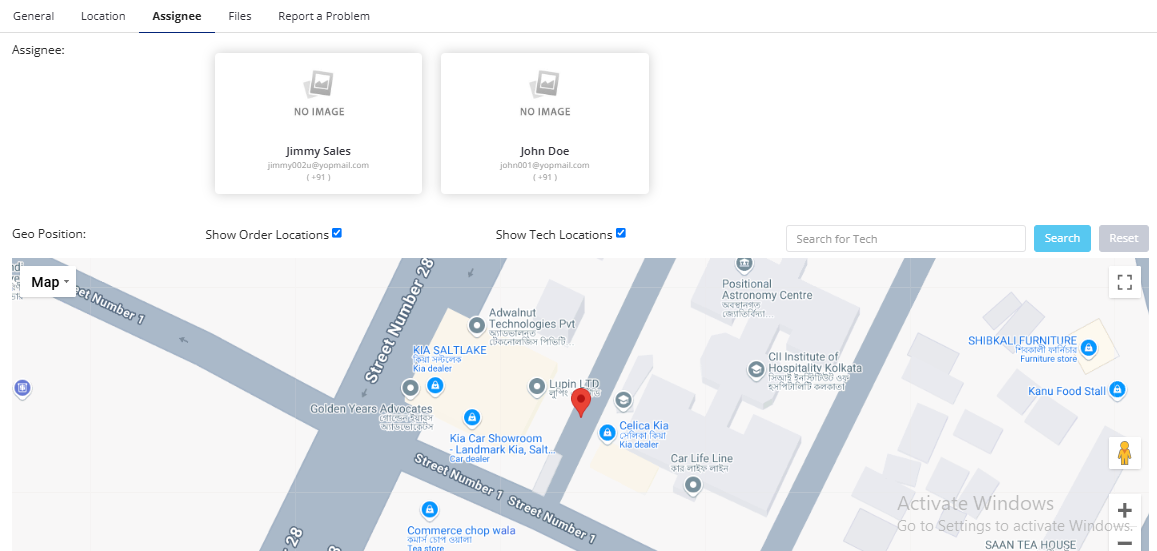Viewport: 1157px width, 551px height.
Task: Click jimmy002u@yopmail.com email text
Action: 318,165
